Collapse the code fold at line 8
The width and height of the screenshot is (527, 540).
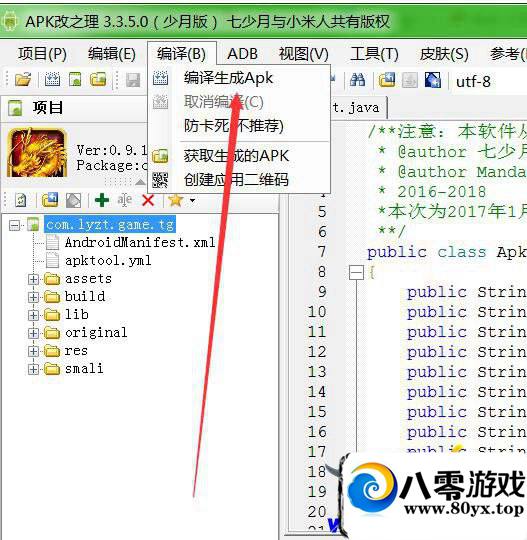coord(356,273)
